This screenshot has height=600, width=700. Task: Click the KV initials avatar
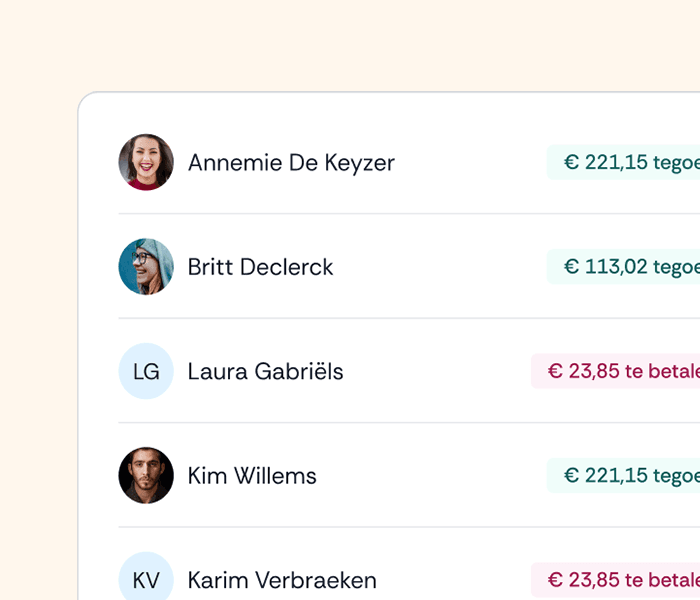coord(146,579)
